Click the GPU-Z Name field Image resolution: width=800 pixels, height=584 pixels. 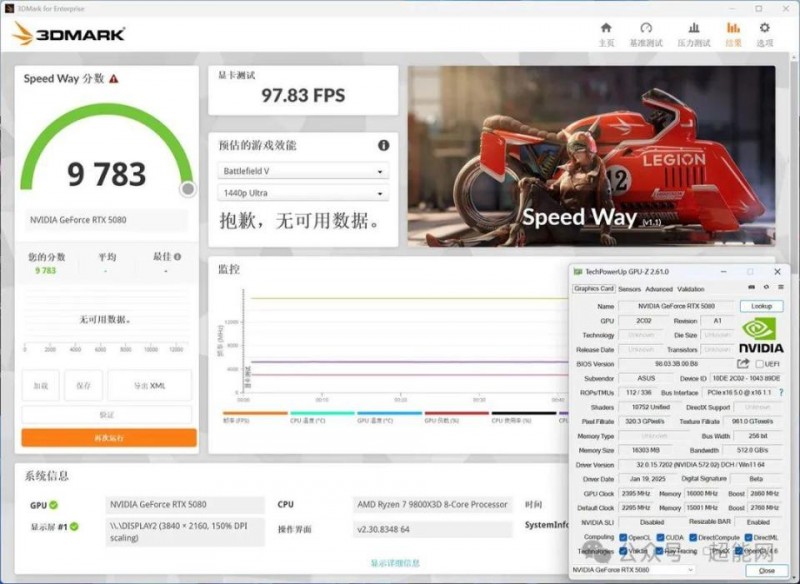click(677, 306)
